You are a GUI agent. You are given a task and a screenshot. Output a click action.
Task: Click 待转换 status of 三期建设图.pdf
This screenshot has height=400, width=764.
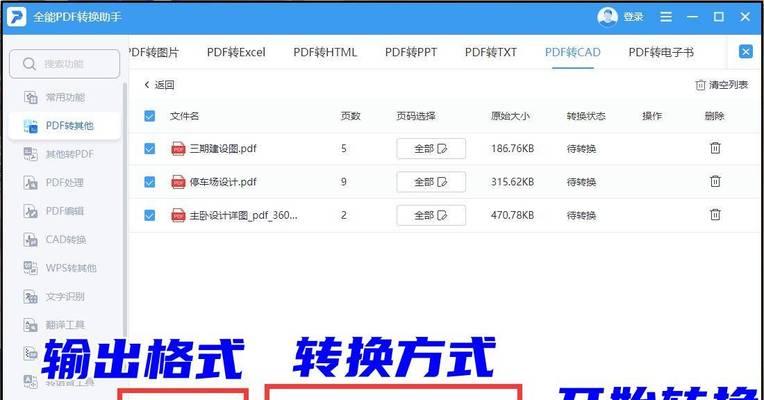[x=581, y=149]
